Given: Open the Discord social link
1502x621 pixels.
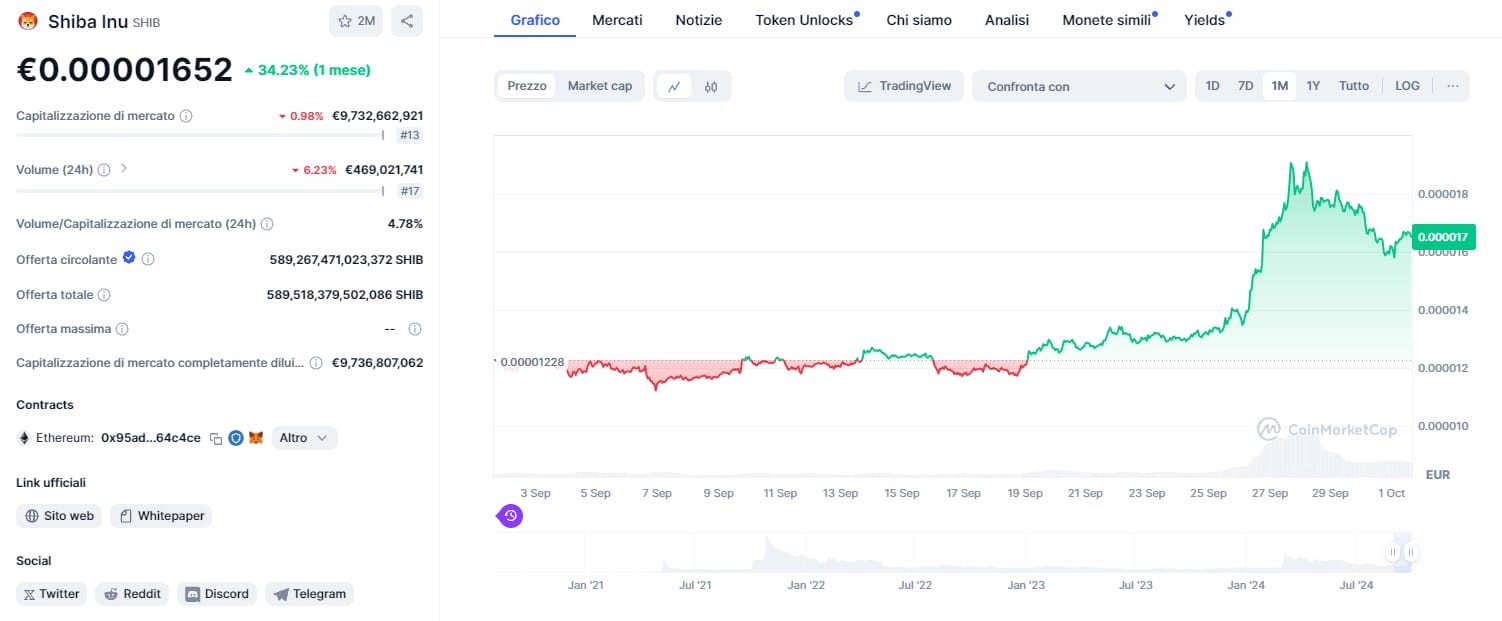Looking at the screenshot, I should 217,594.
